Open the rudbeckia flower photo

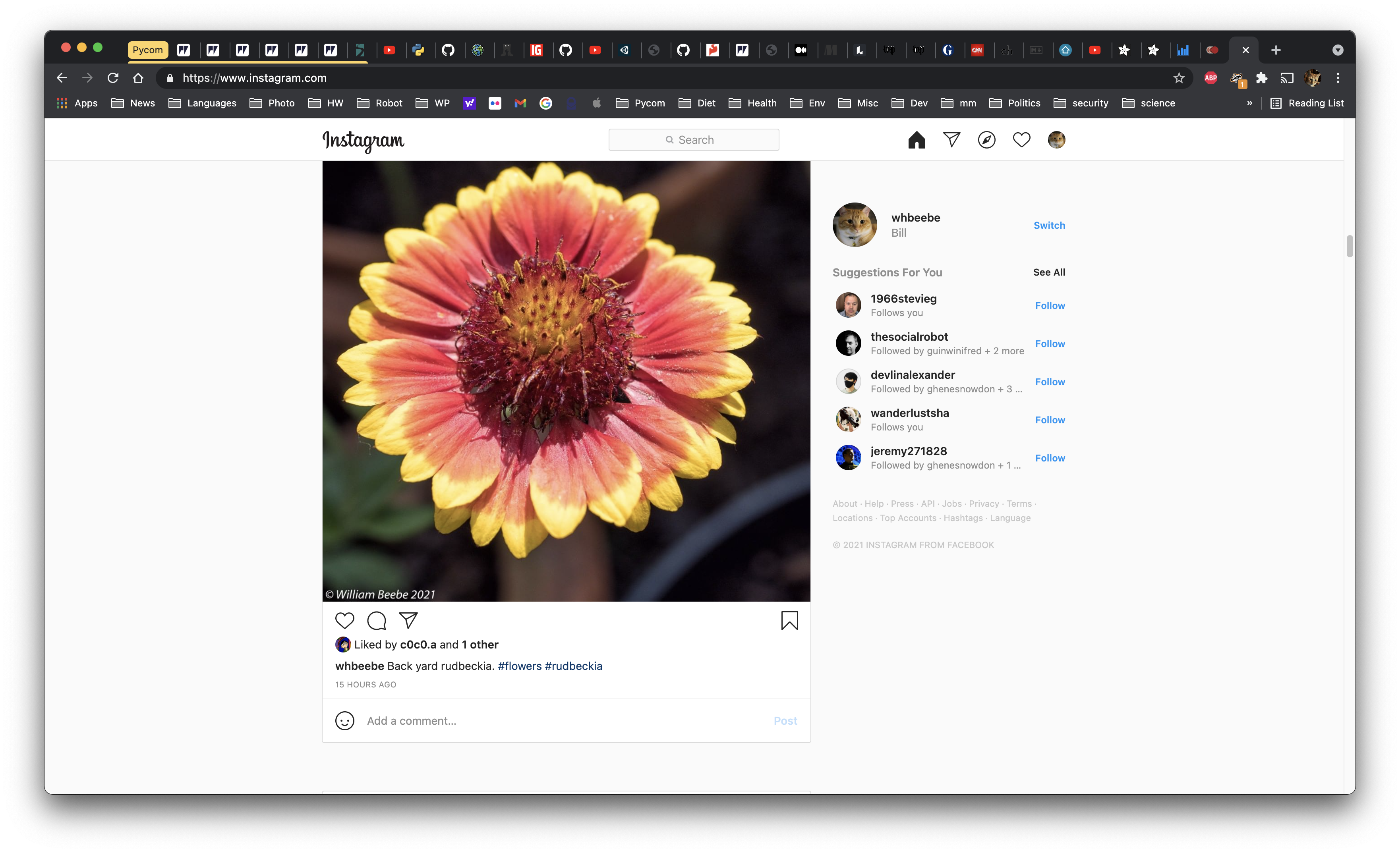[x=566, y=381]
